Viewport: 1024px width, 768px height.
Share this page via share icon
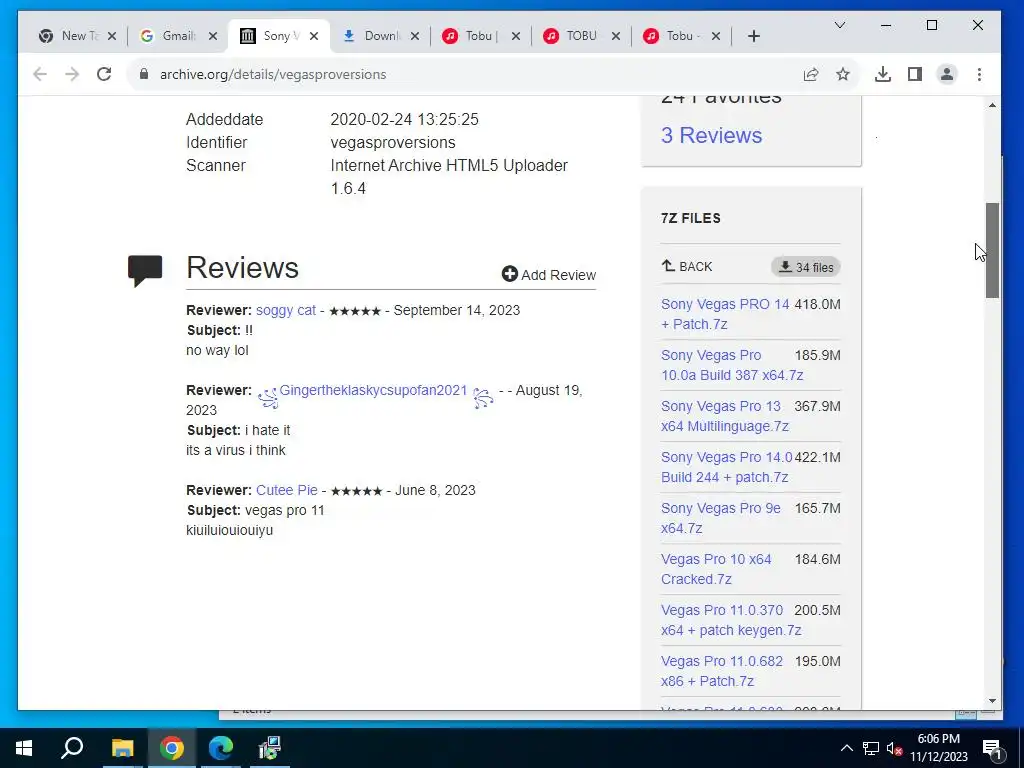tap(811, 74)
